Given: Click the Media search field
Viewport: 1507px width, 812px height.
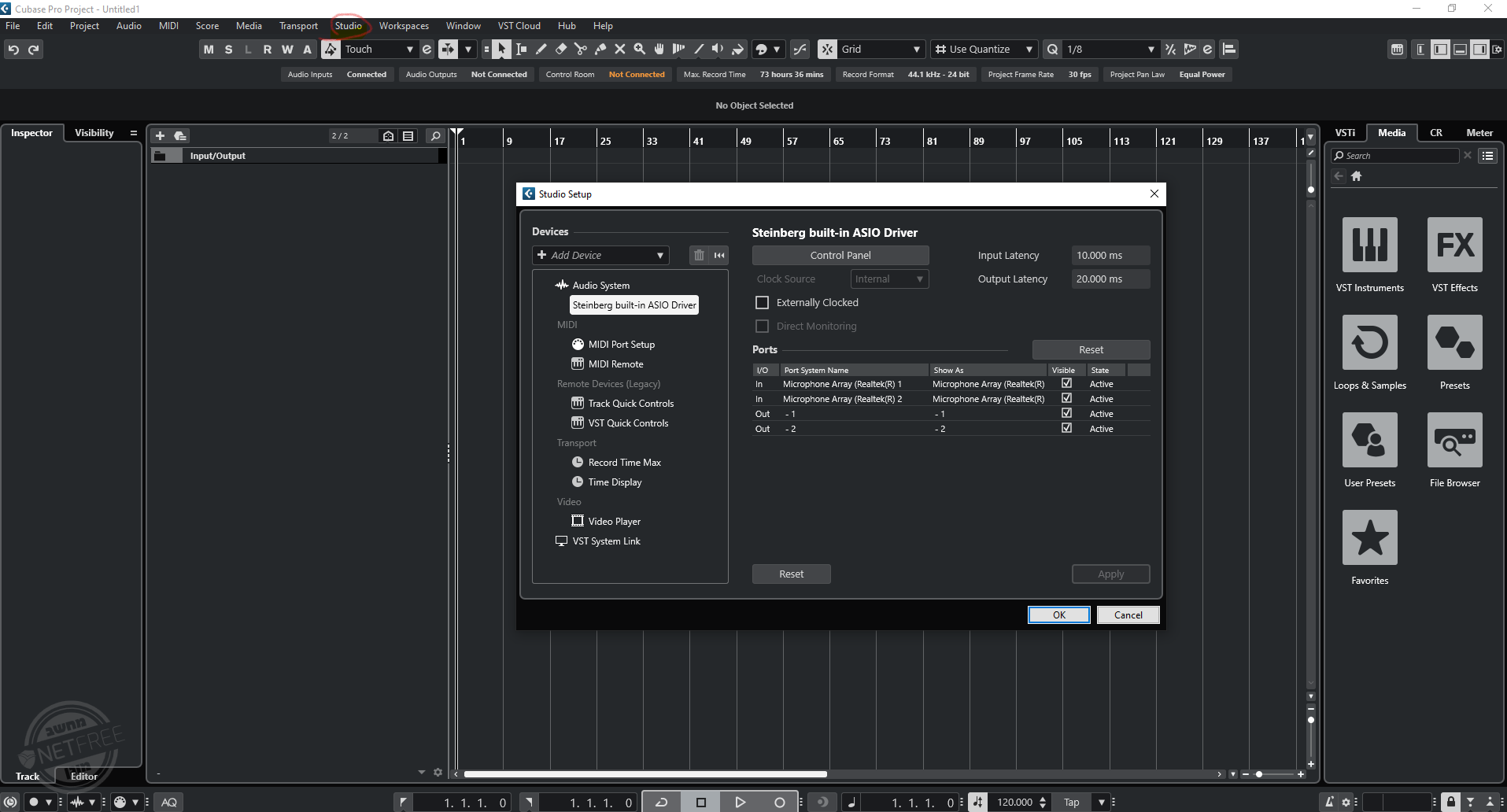Looking at the screenshot, I should 1394,156.
